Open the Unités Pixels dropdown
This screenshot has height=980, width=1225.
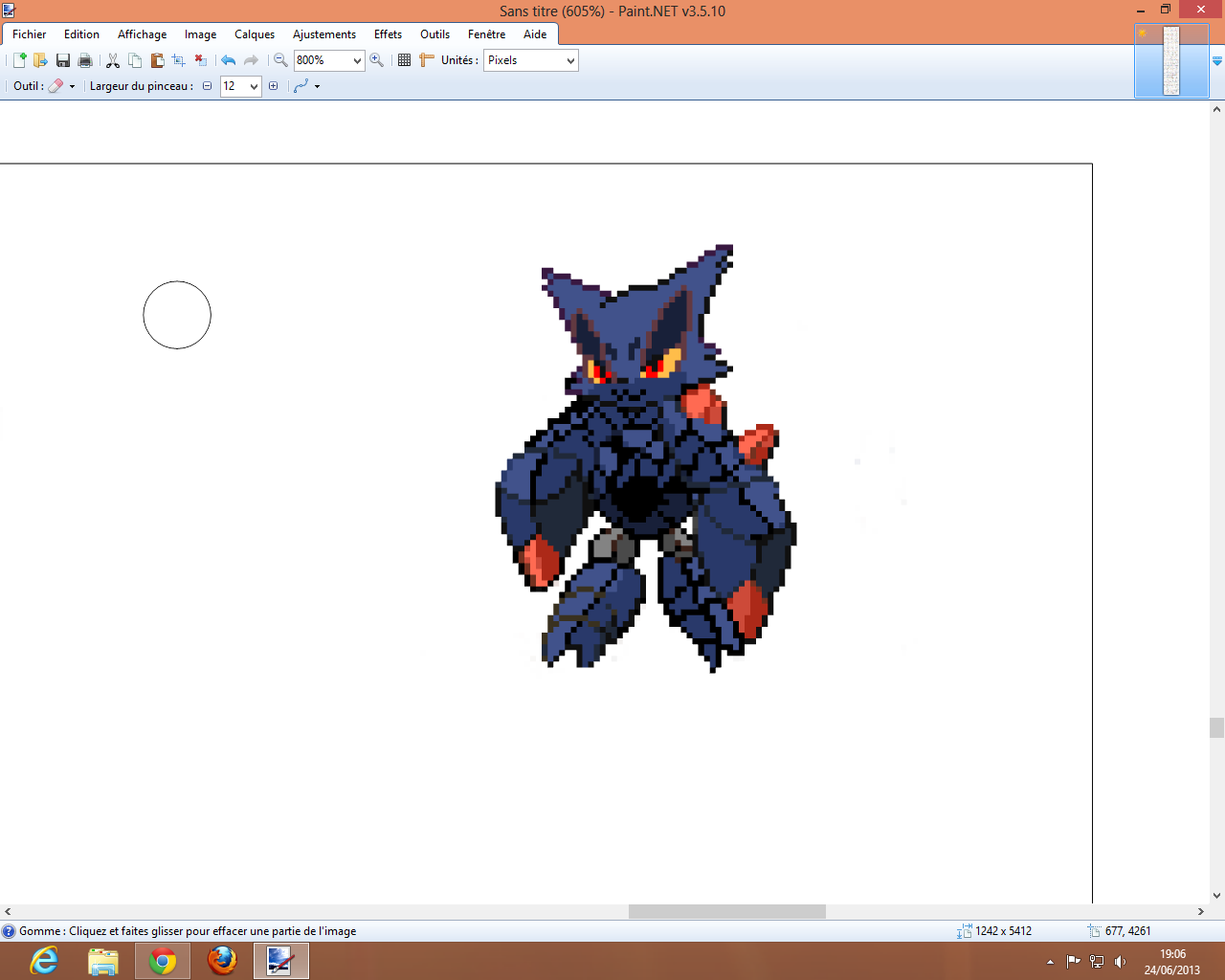tap(530, 60)
